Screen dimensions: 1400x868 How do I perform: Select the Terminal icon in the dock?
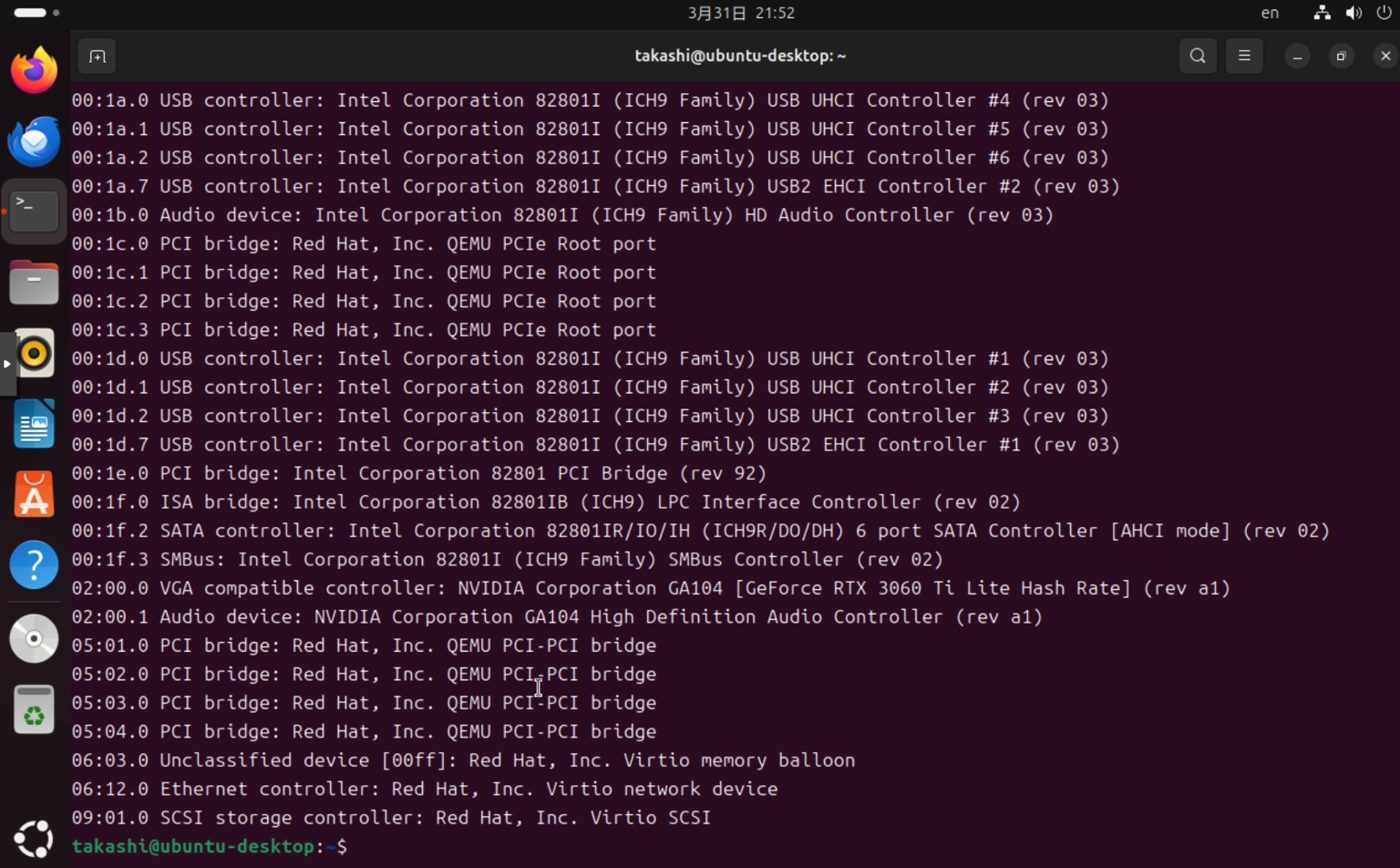[x=34, y=212]
